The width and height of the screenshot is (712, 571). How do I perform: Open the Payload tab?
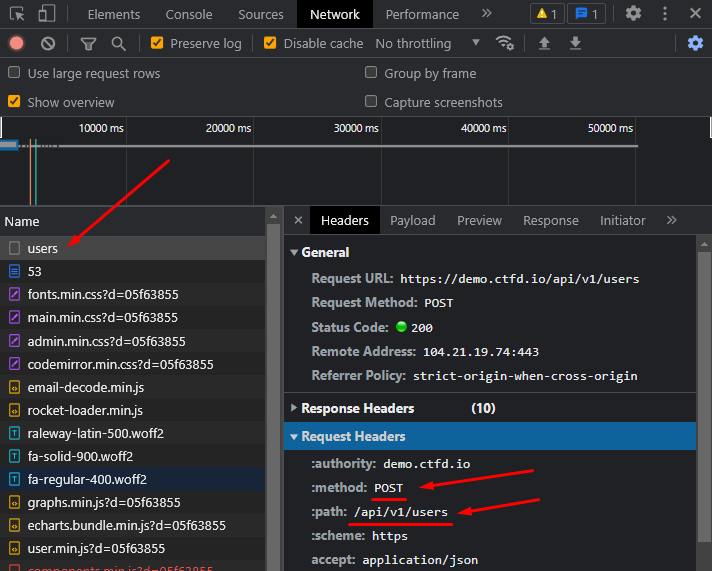(412, 220)
